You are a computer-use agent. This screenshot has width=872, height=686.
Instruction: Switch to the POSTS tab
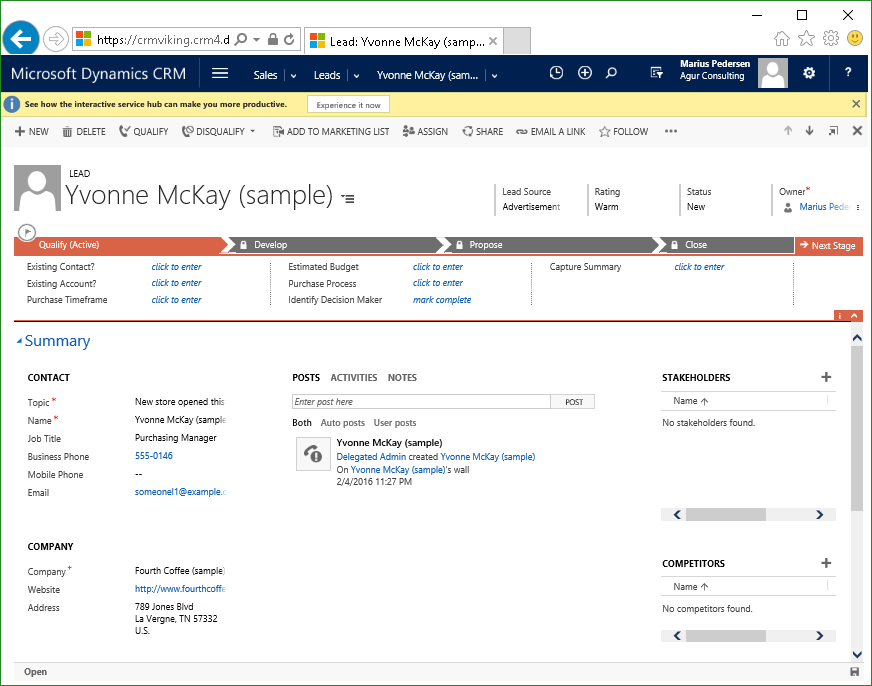pos(306,377)
